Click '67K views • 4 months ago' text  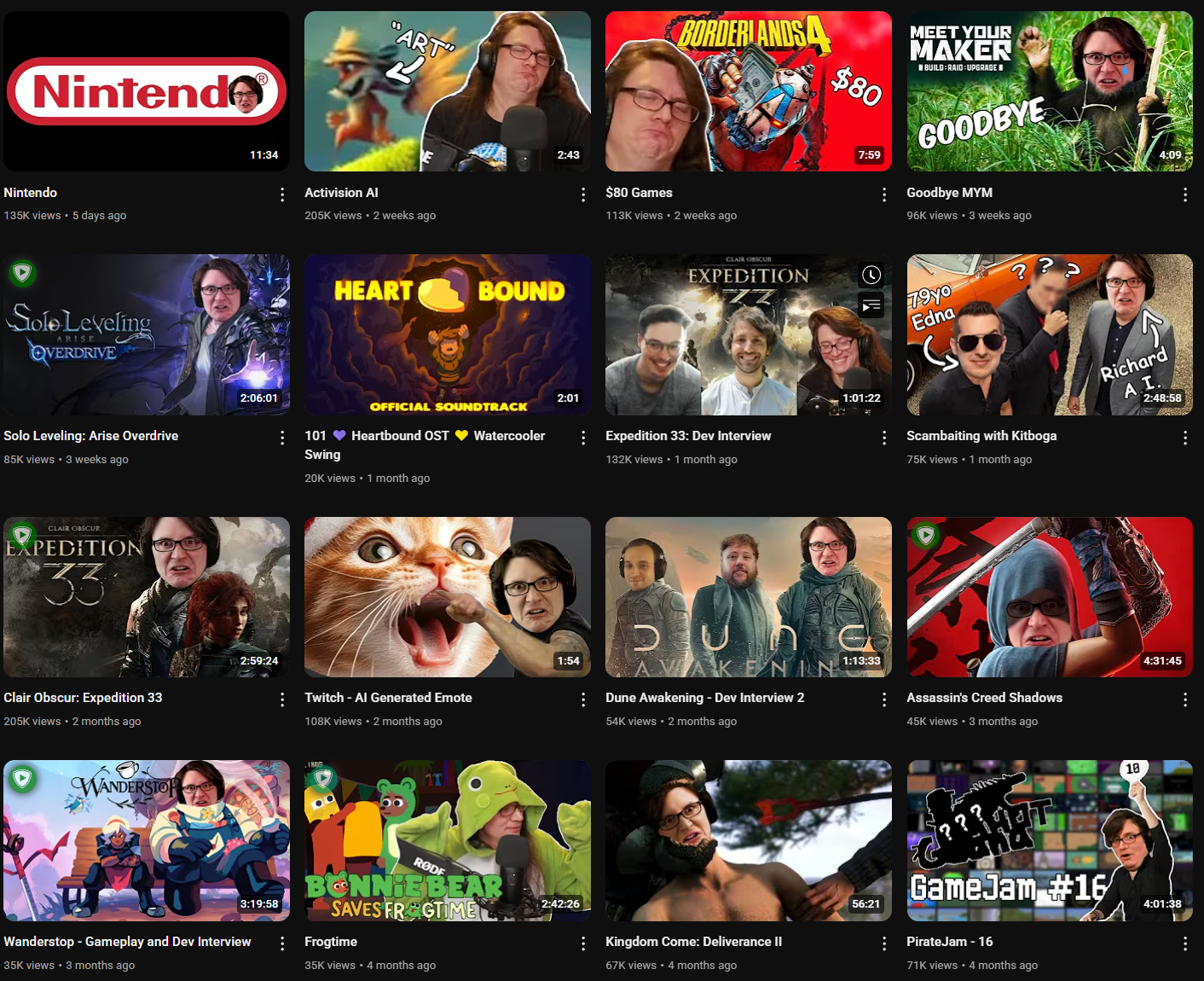(671, 966)
